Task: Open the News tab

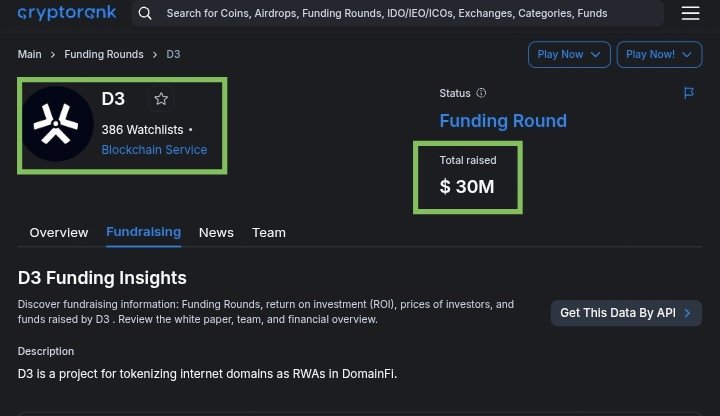Action: pyautogui.click(x=216, y=232)
